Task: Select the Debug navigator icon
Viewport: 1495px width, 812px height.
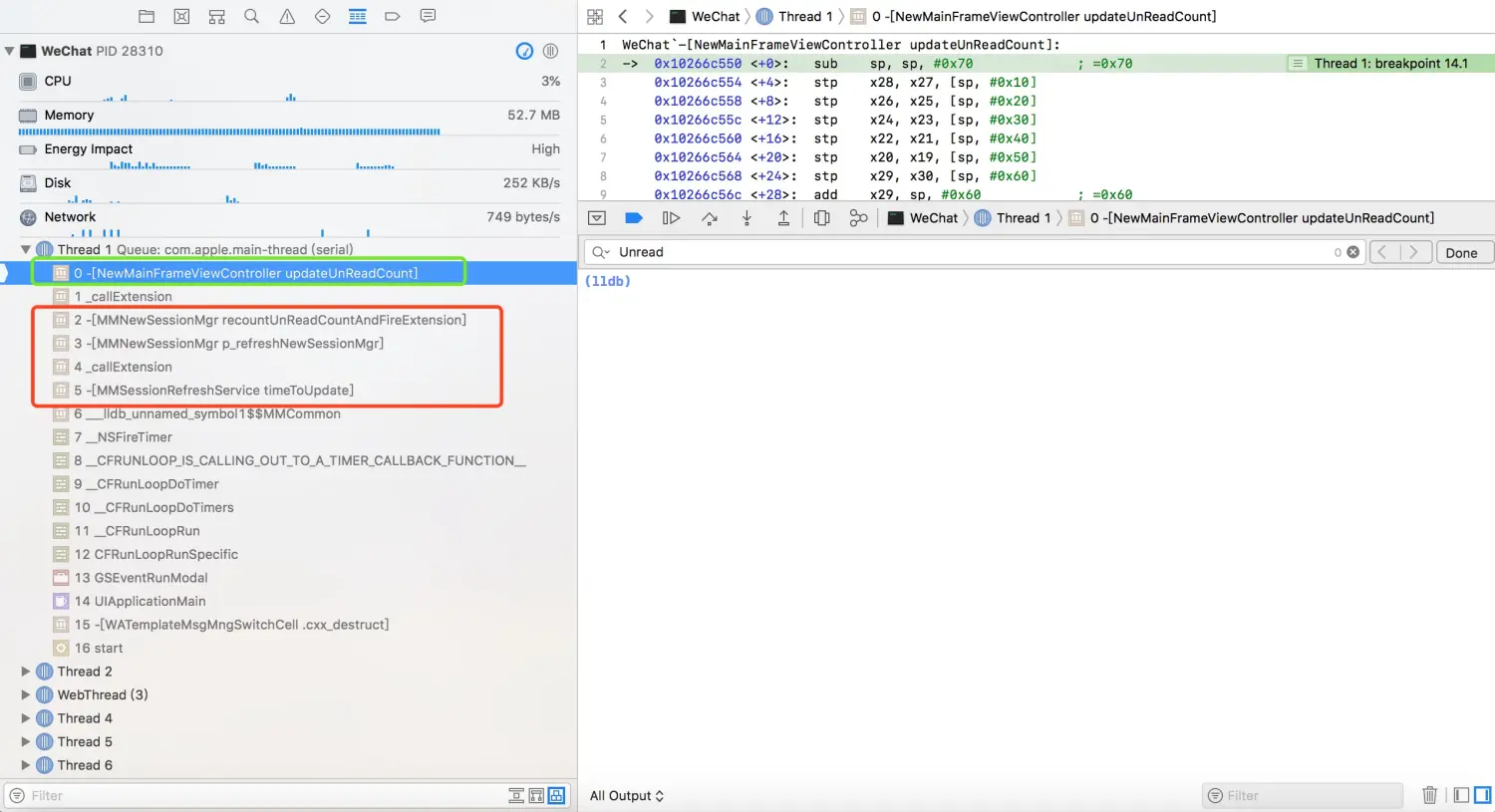Action: pos(357,16)
